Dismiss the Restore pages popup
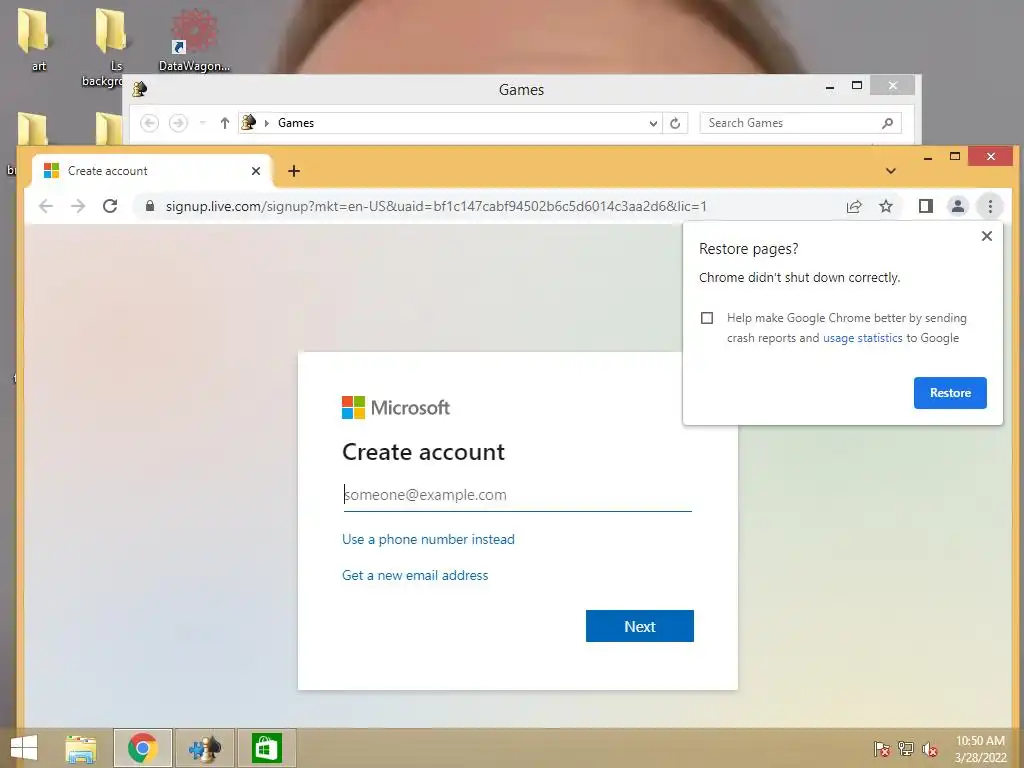The image size is (1024, 768). click(x=987, y=236)
